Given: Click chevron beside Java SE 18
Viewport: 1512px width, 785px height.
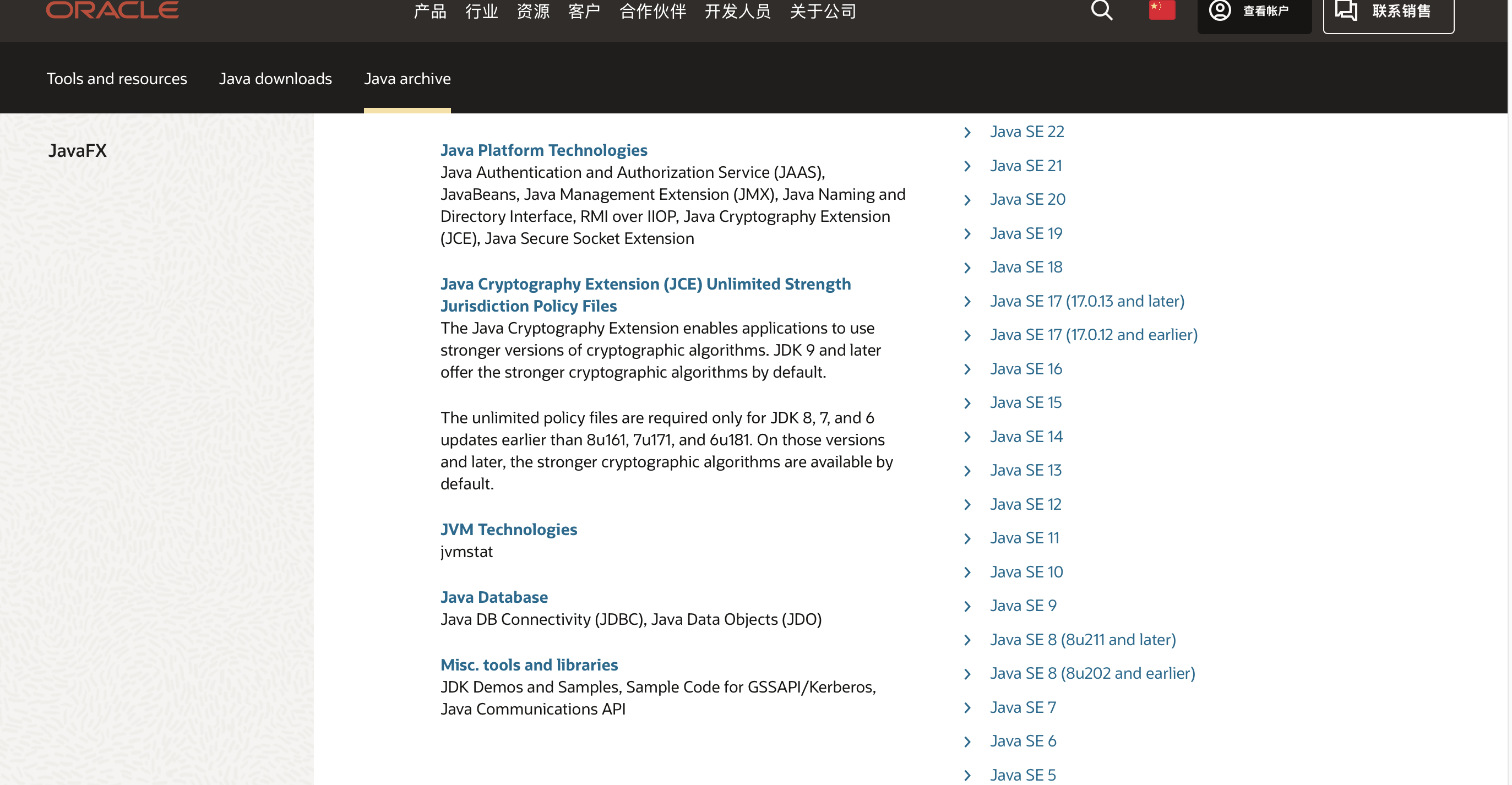Looking at the screenshot, I should click(967, 268).
